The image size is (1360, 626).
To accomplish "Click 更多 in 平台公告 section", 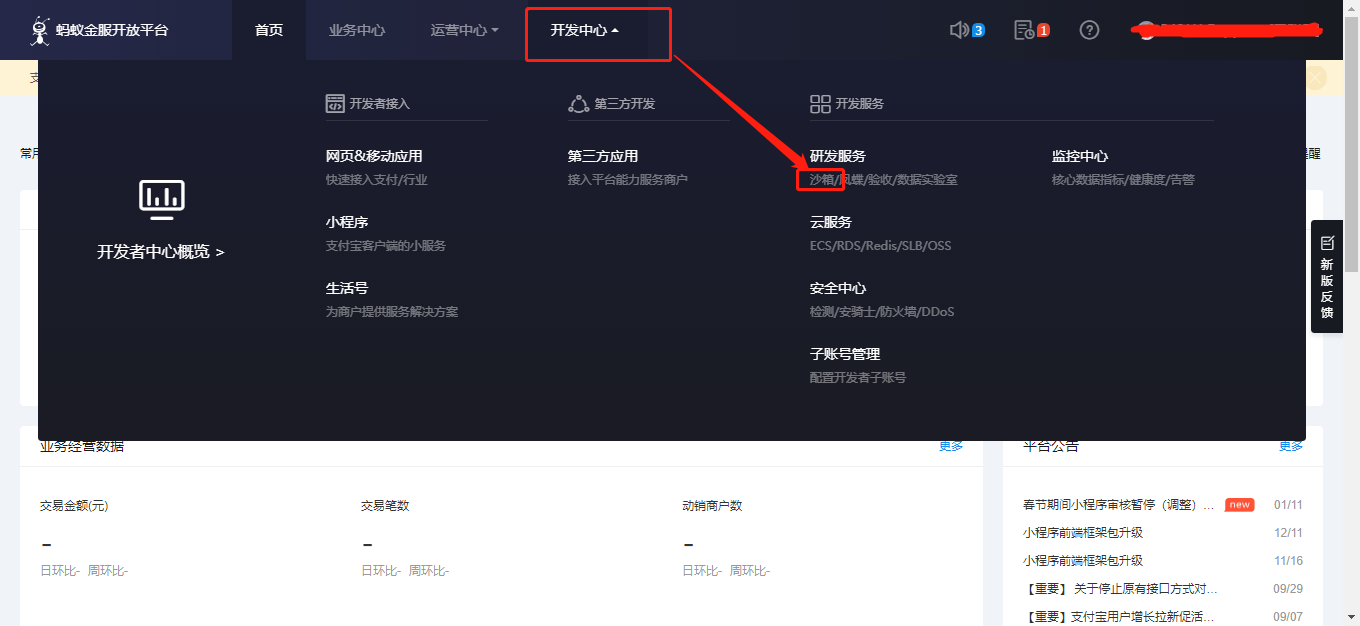I will coord(1291,446).
